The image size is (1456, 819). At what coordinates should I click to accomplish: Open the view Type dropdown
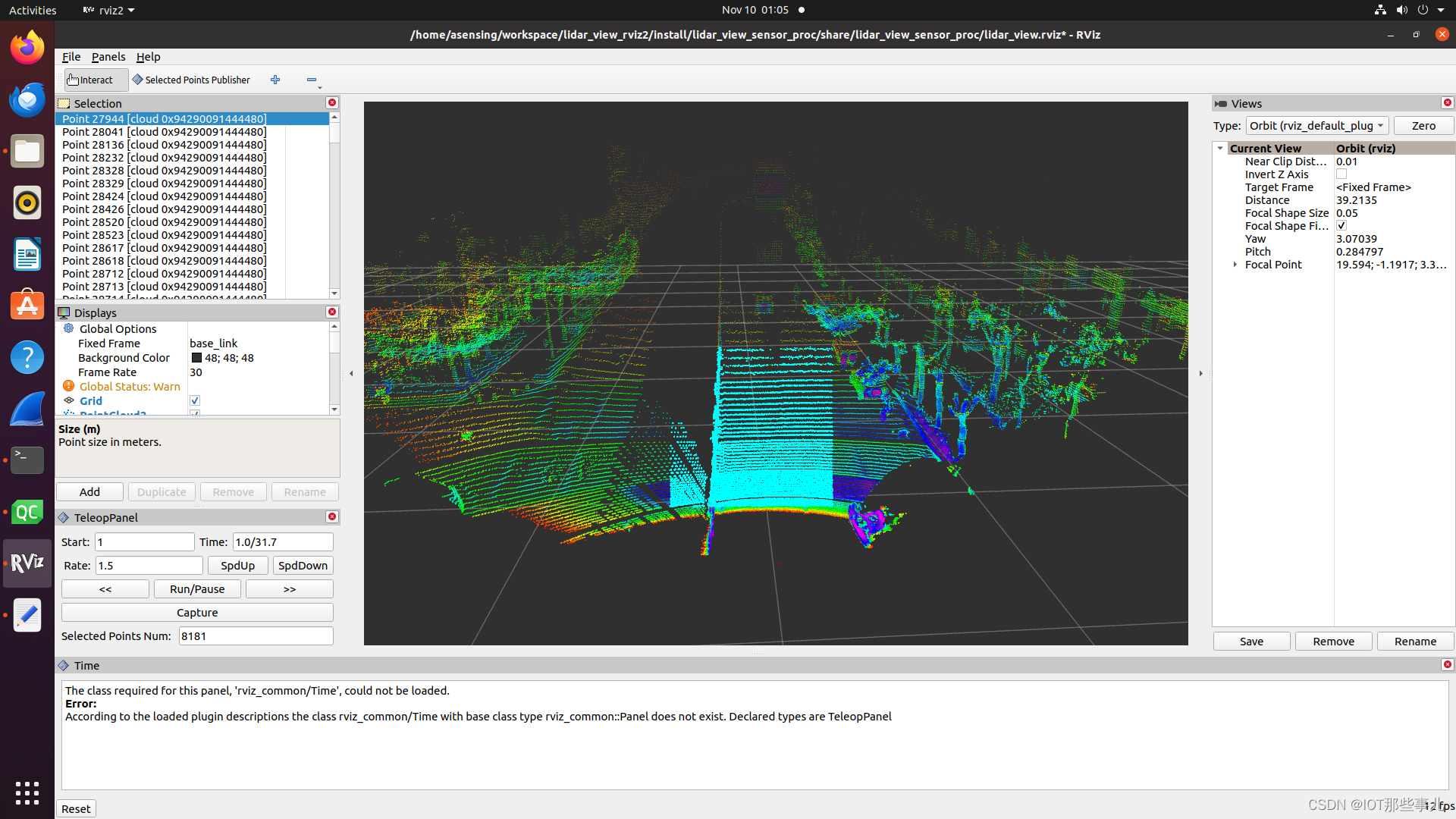(x=1317, y=125)
